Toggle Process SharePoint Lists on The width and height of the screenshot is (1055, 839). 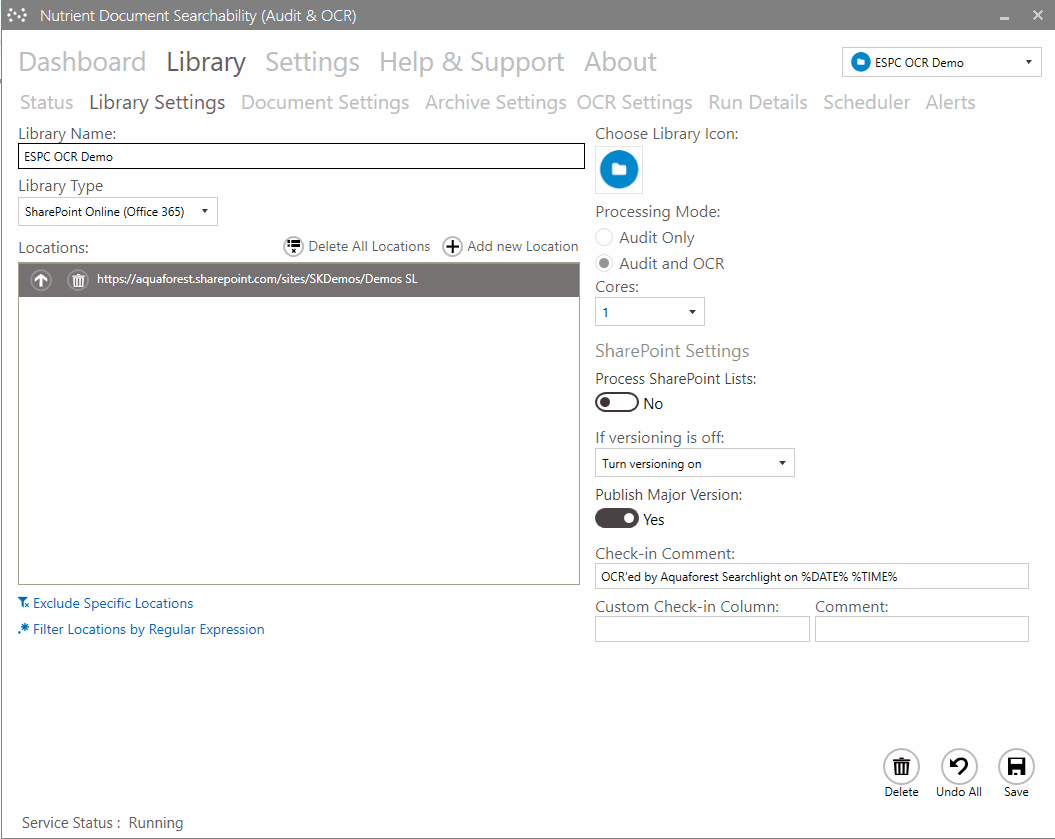(x=617, y=402)
